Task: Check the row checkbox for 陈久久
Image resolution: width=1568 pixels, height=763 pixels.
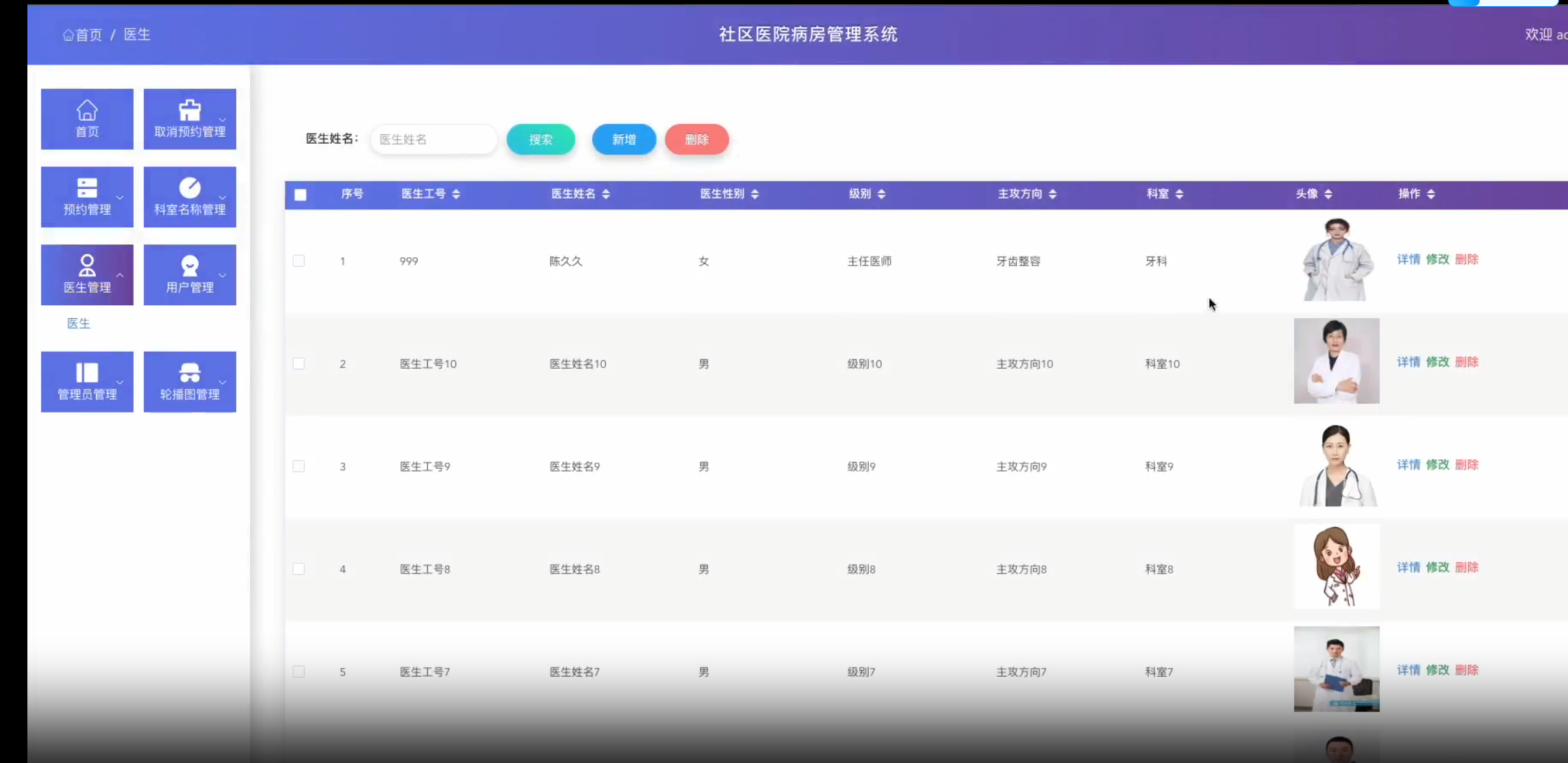Action: (x=299, y=261)
